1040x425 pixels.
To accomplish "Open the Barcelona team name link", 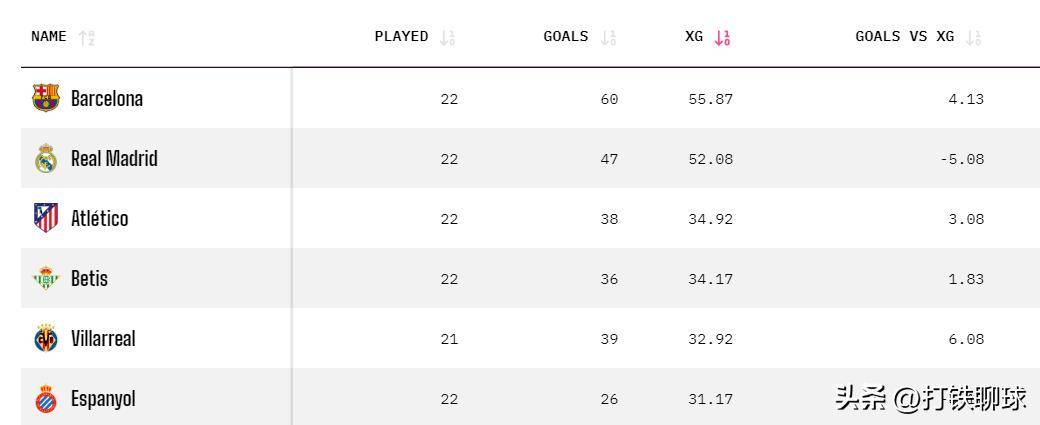I will tap(107, 98).
